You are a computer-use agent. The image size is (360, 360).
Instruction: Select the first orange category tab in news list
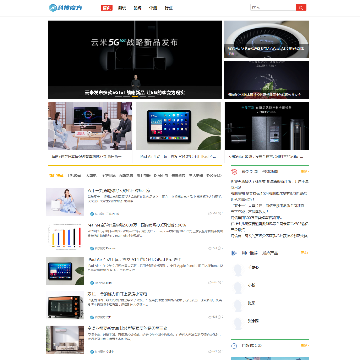coord(56,175)
